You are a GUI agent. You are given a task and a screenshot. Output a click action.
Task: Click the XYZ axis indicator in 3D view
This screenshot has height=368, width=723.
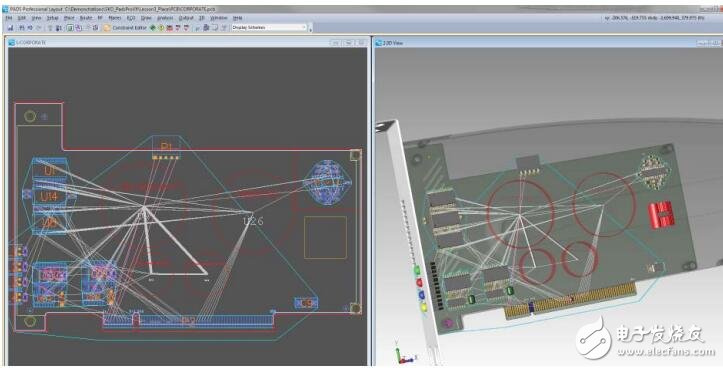click(403, 353)
